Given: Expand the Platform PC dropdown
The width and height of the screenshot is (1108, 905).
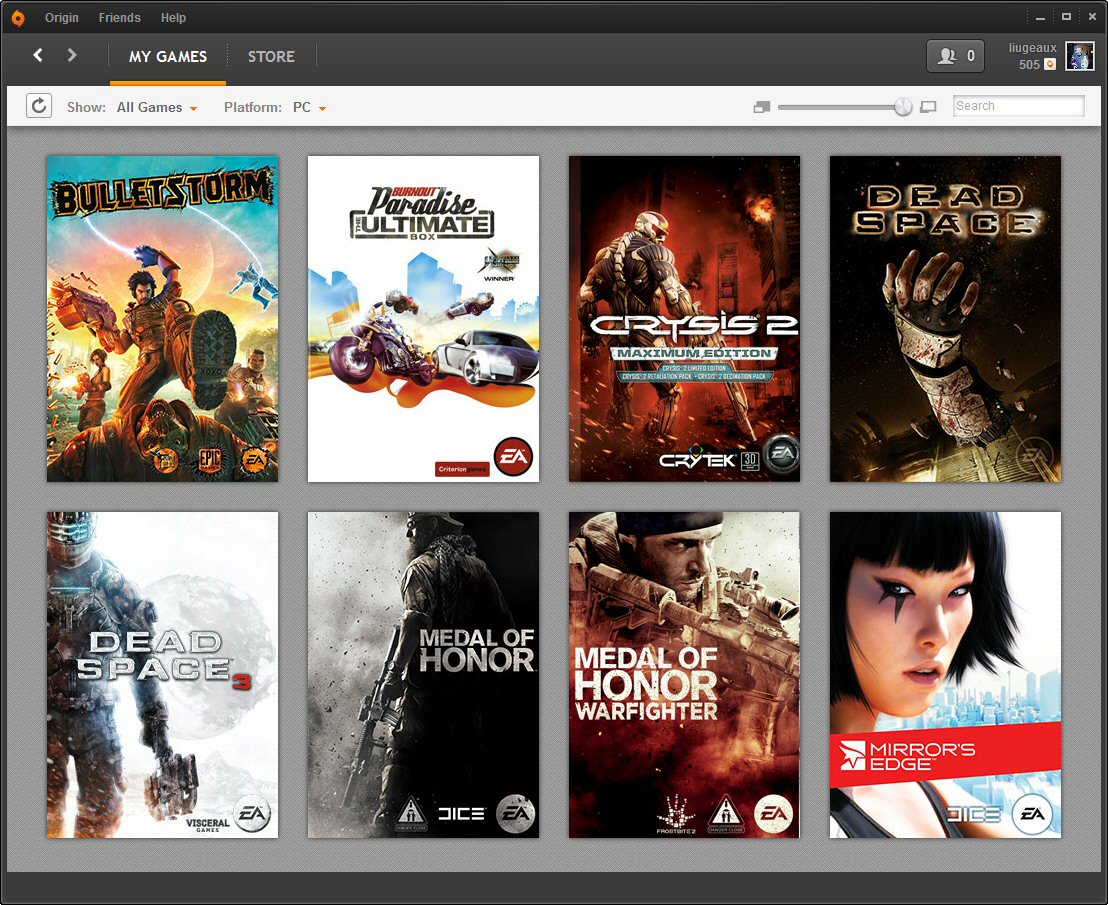Looking at the screenshot, I should pos(310,107).
